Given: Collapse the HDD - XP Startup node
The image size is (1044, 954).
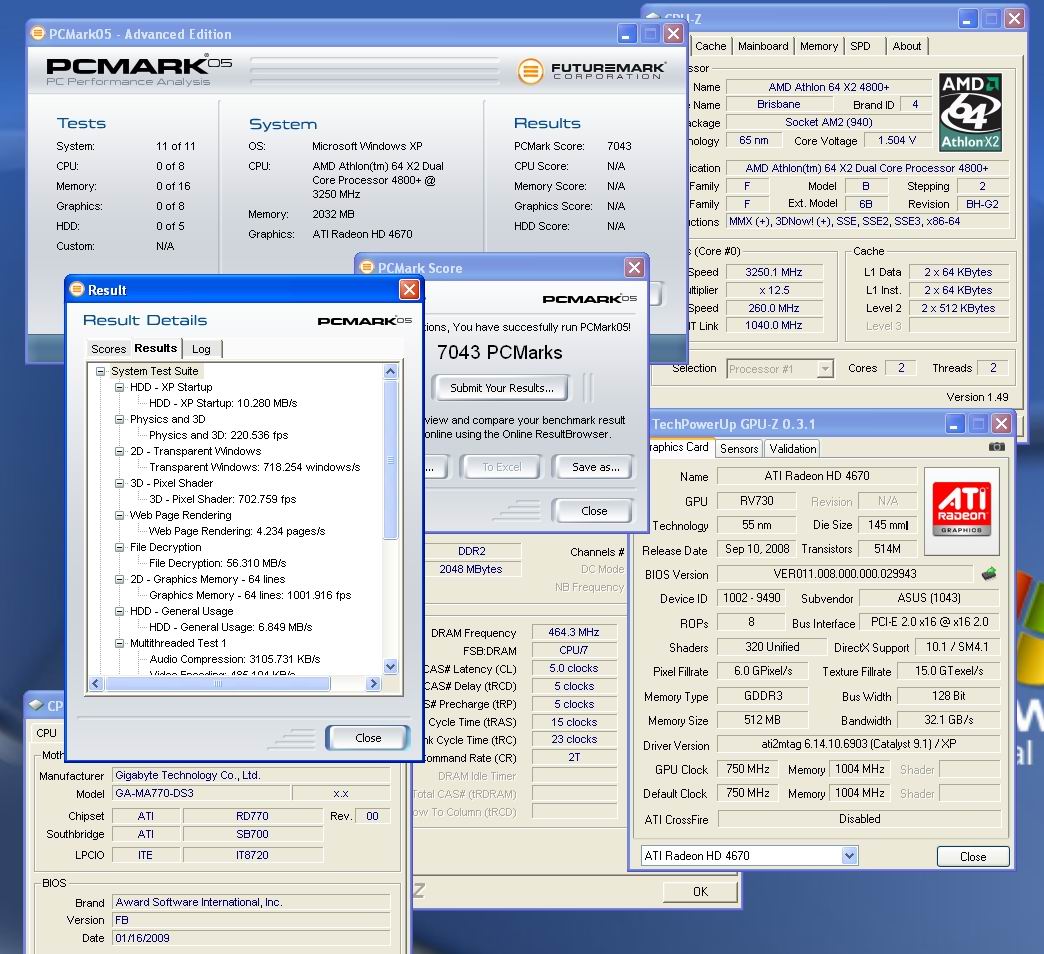Looking at the screenshot, I should pos(119,387).
